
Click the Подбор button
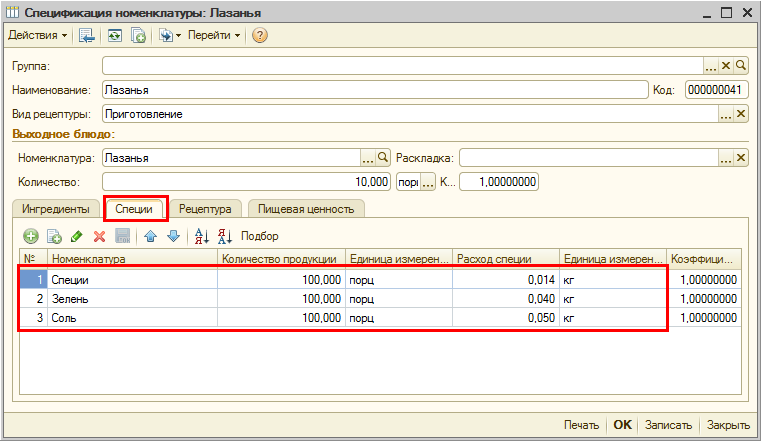[260, 236]
